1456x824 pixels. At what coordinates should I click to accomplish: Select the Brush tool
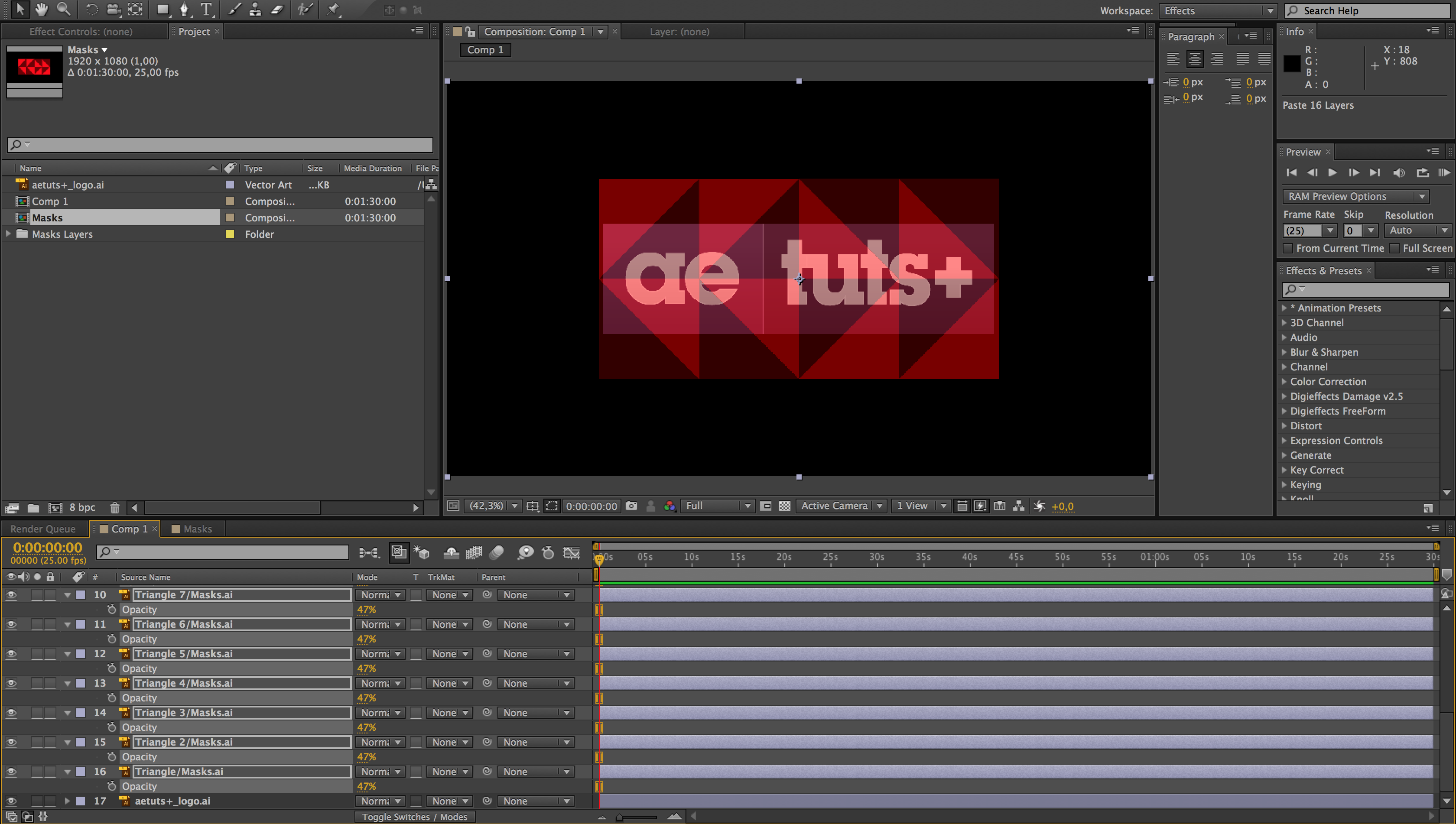coord(234,10)
